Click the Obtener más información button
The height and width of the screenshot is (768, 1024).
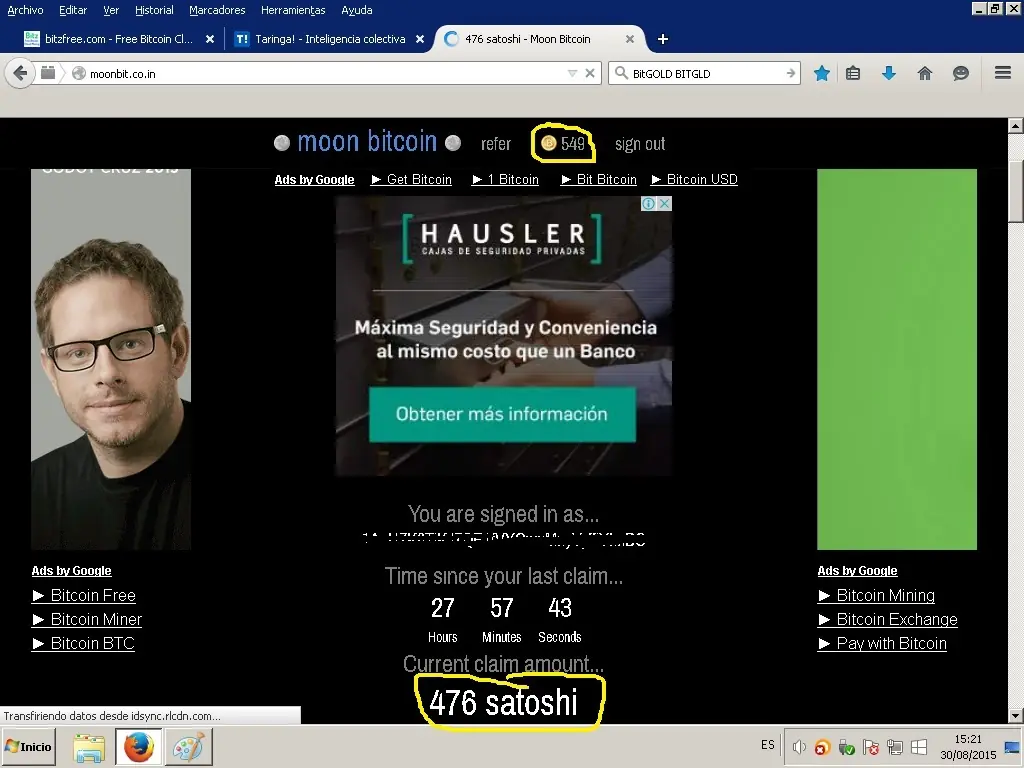tap(502, 414)
